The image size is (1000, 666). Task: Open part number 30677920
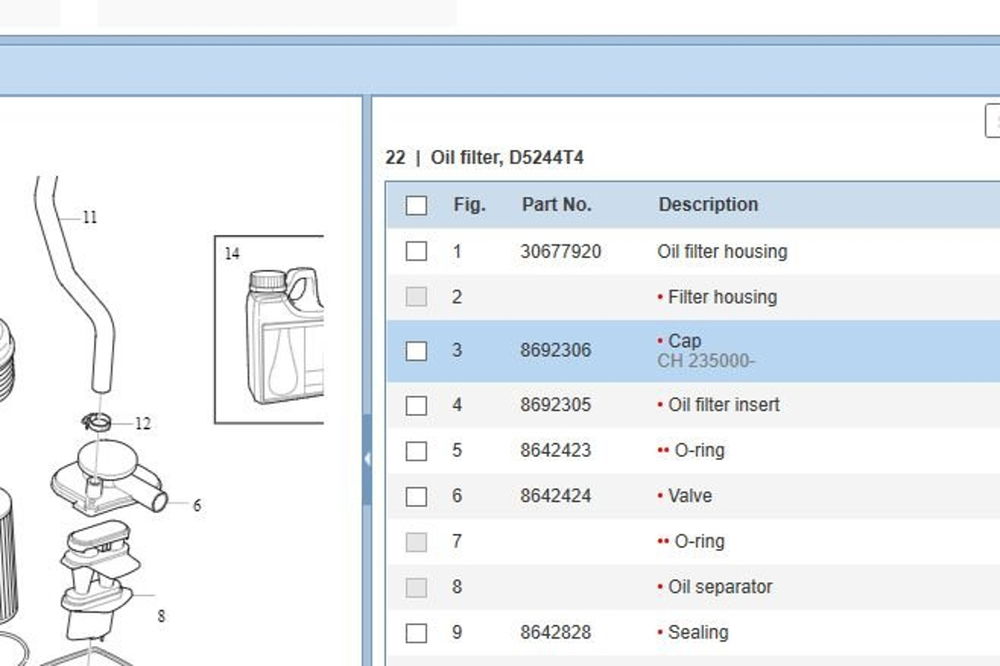(561, 251)
